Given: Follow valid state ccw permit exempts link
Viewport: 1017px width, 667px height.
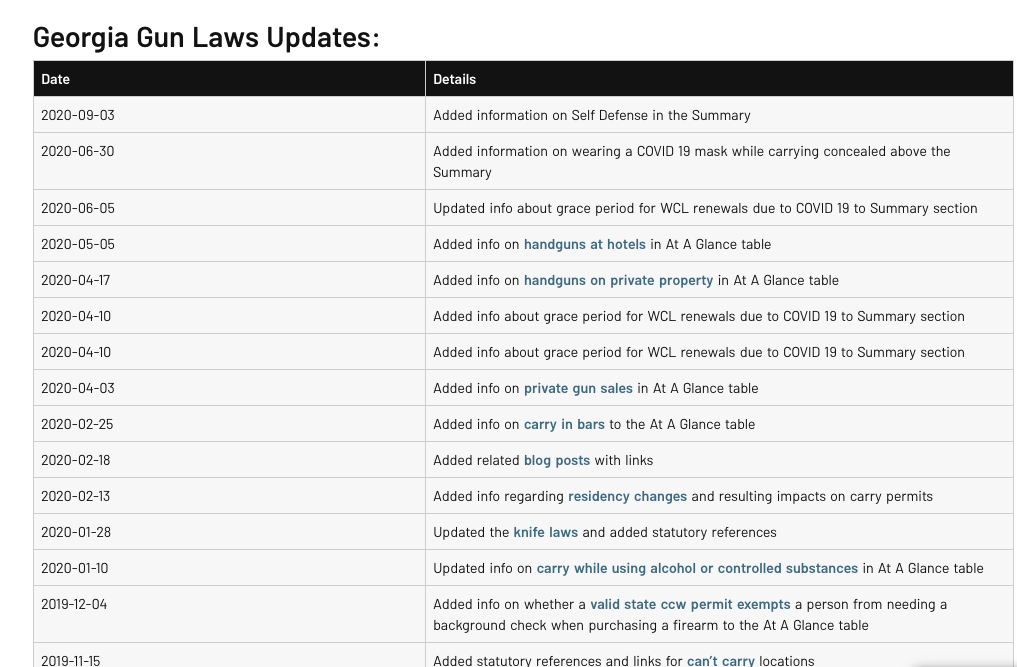Looking at the screenshot, I should pos(690,605).
